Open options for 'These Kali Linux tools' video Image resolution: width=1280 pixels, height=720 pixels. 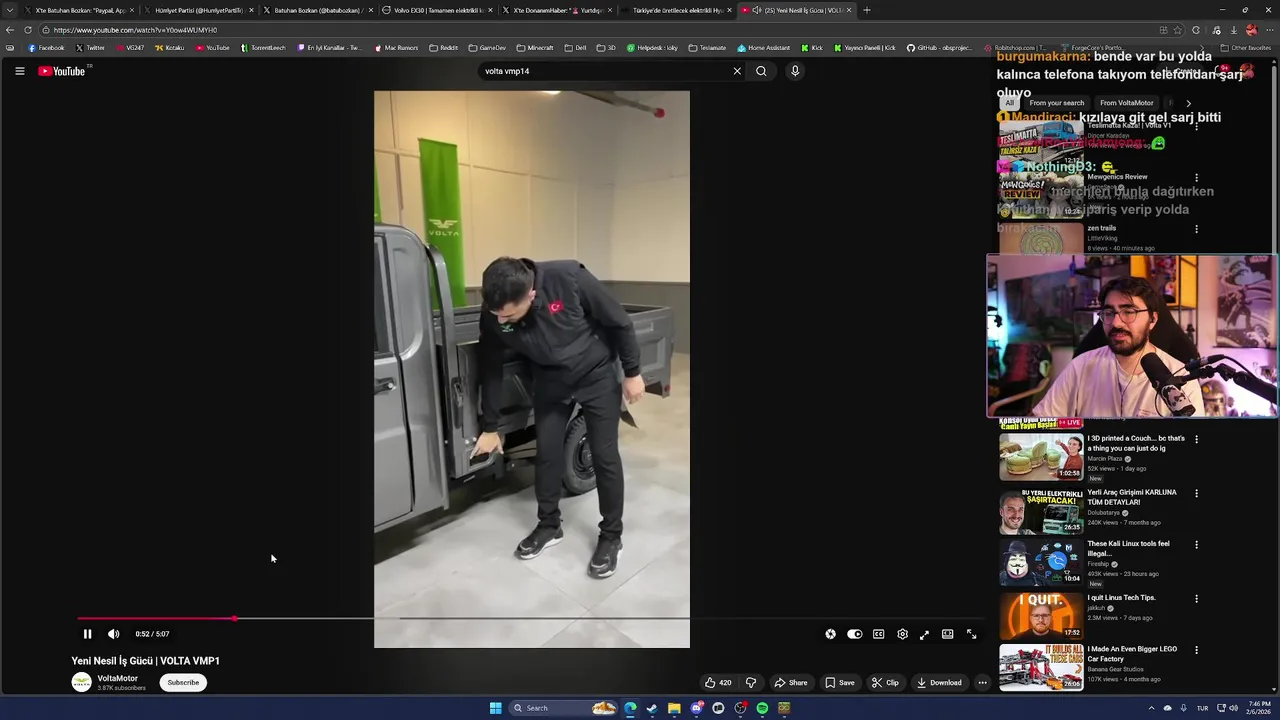(1196, 545)
